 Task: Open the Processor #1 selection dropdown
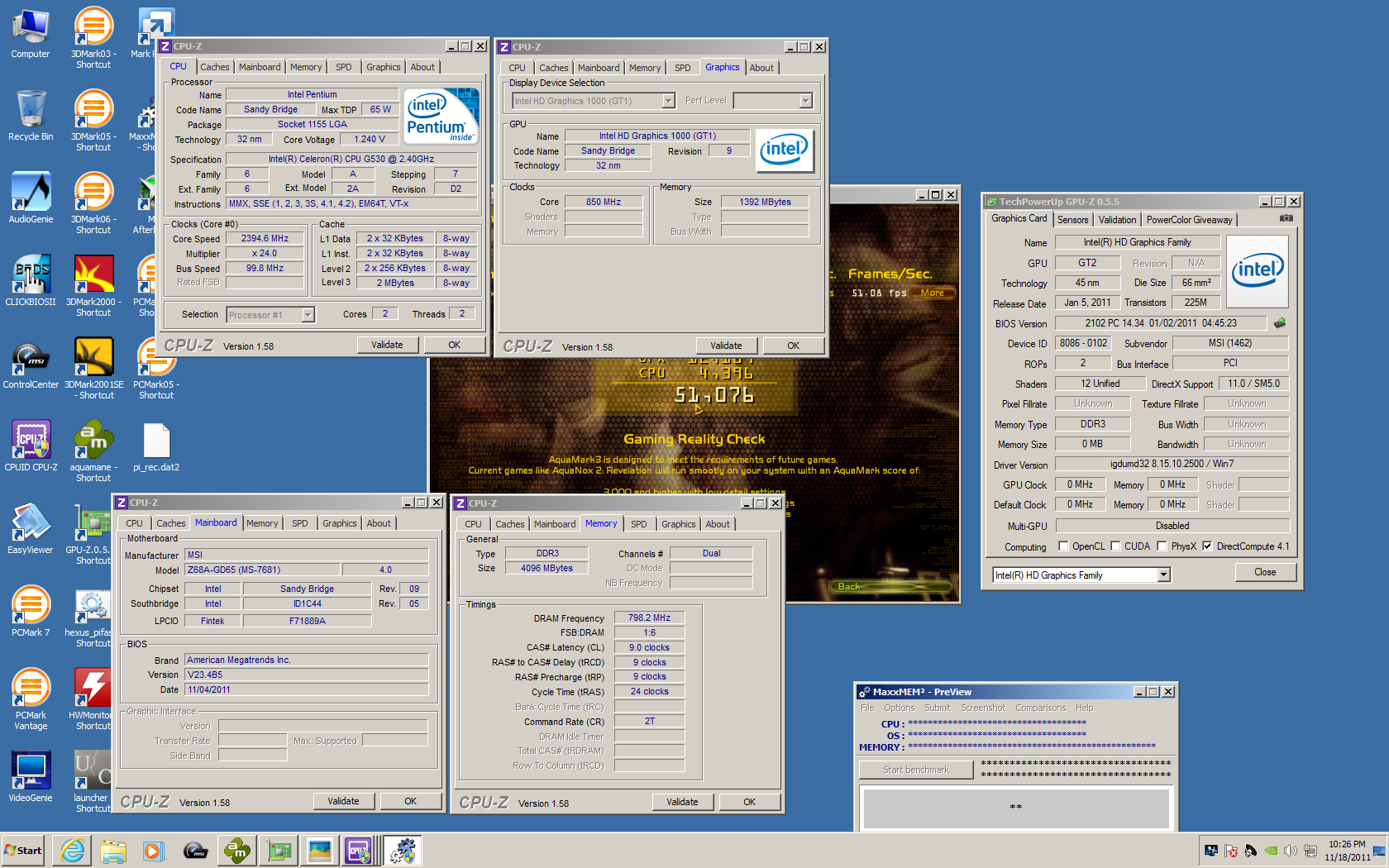coord(270,315)
